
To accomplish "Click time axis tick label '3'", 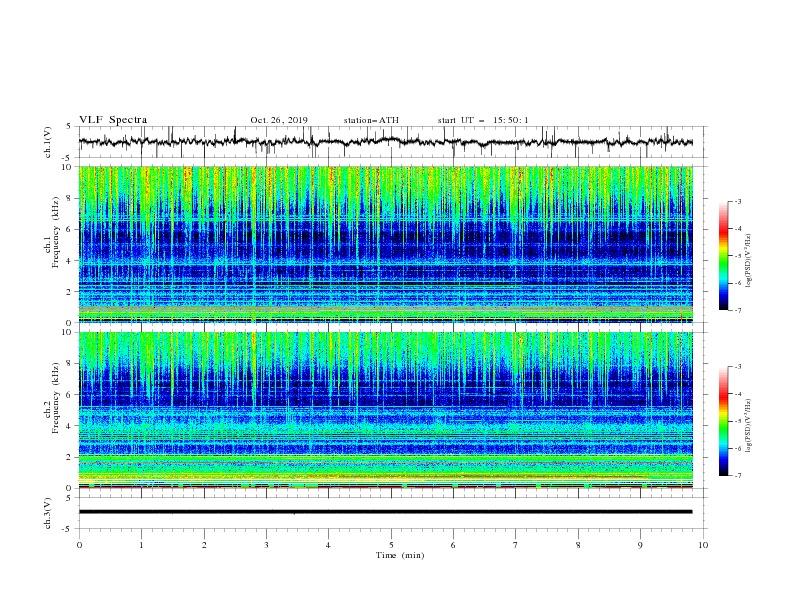I will [x=266, y=545].
